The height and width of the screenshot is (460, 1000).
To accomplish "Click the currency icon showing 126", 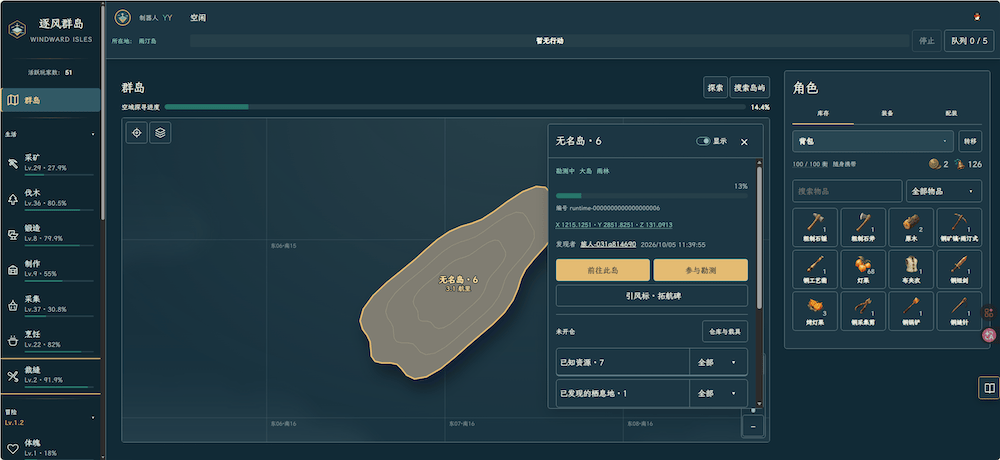I will (x=959, y=164).
